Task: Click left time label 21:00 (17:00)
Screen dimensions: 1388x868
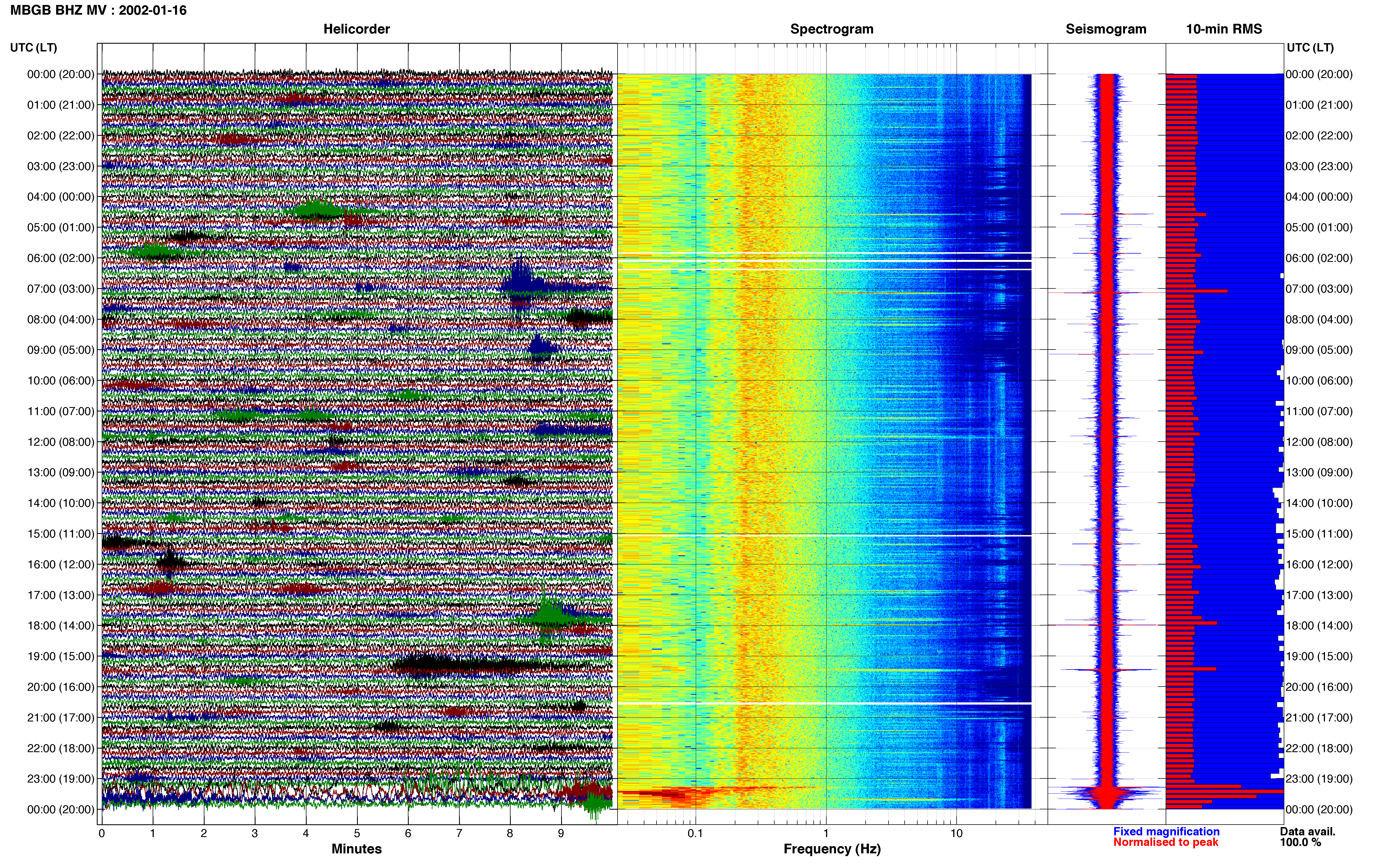Action: click(61, 718)
